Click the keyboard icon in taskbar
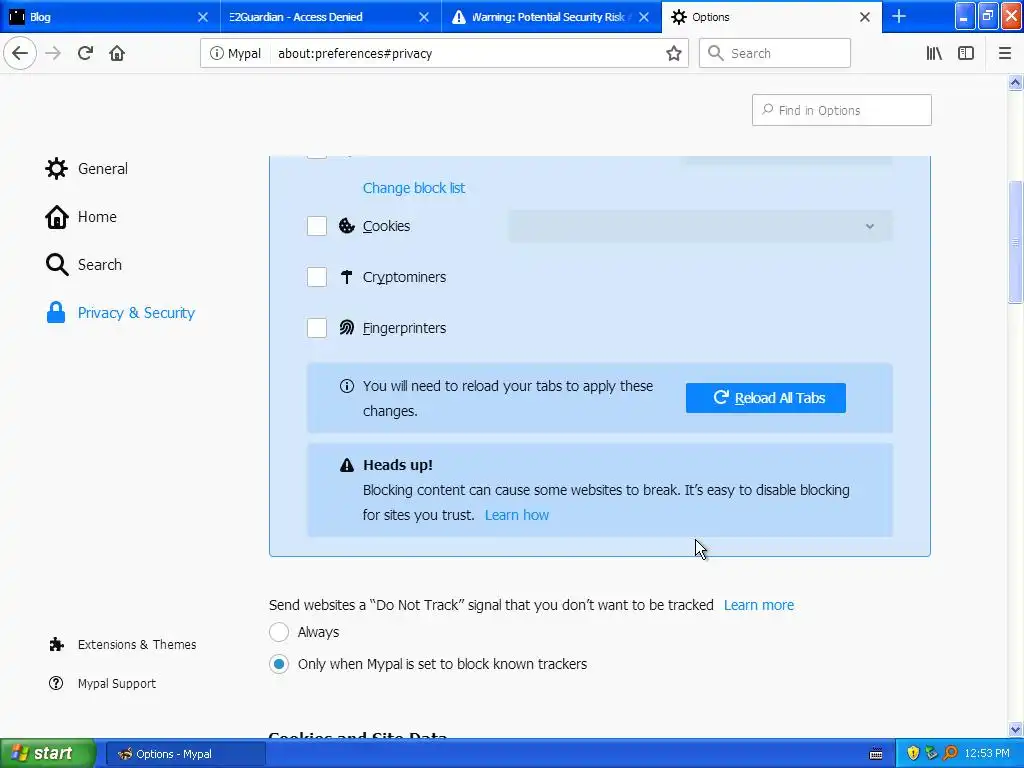The height and width of the screenshot is (768, 1024). pos(876,754)
